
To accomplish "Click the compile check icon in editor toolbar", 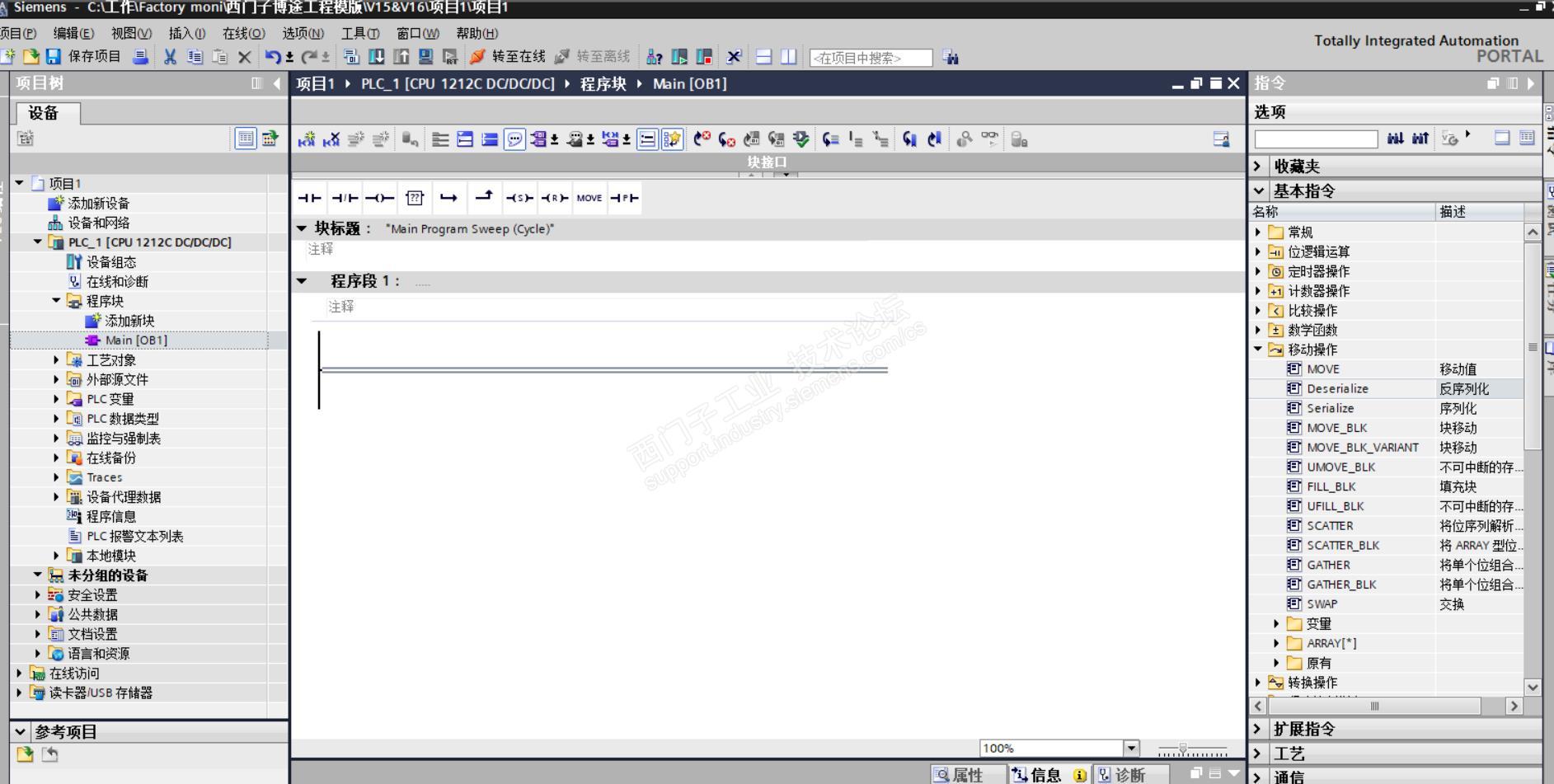I will (800, 139).
